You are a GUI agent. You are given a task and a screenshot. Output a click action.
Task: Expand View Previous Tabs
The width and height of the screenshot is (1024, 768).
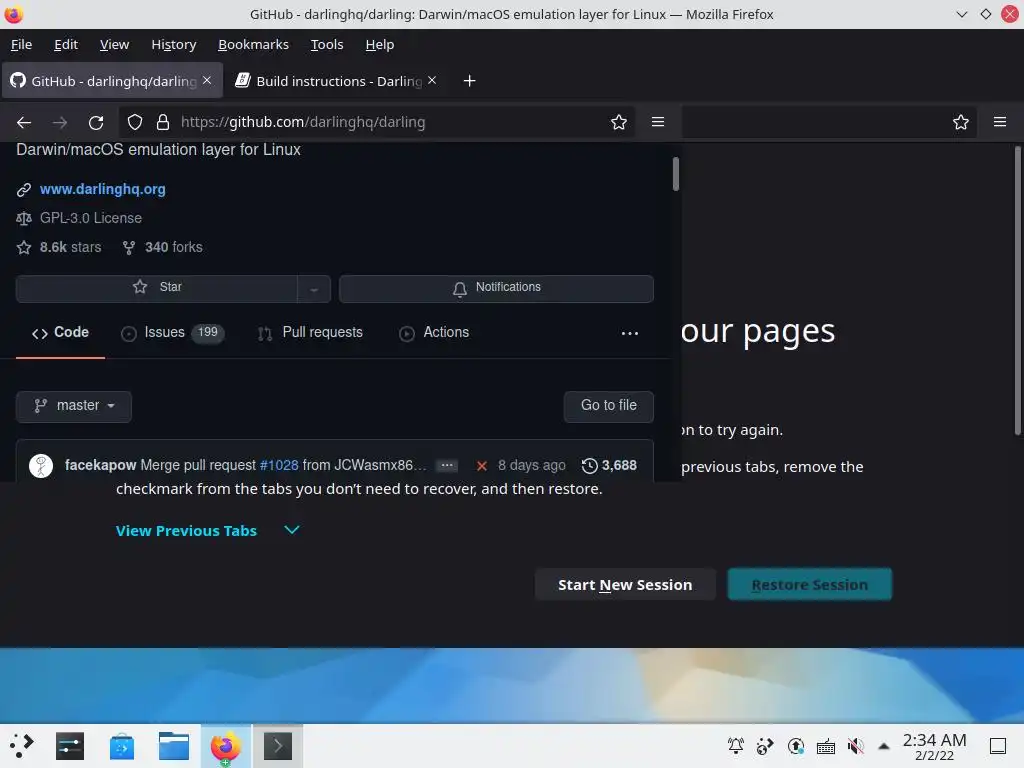click(208, 530)
